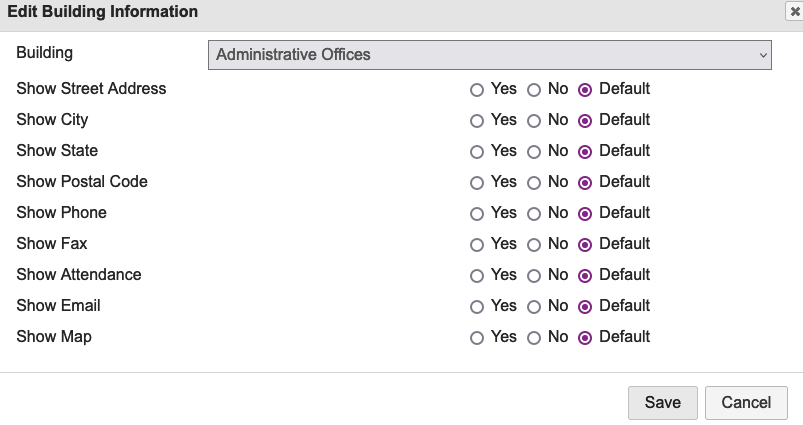
Task: Set Show City to Default
Action: point(585,120)
